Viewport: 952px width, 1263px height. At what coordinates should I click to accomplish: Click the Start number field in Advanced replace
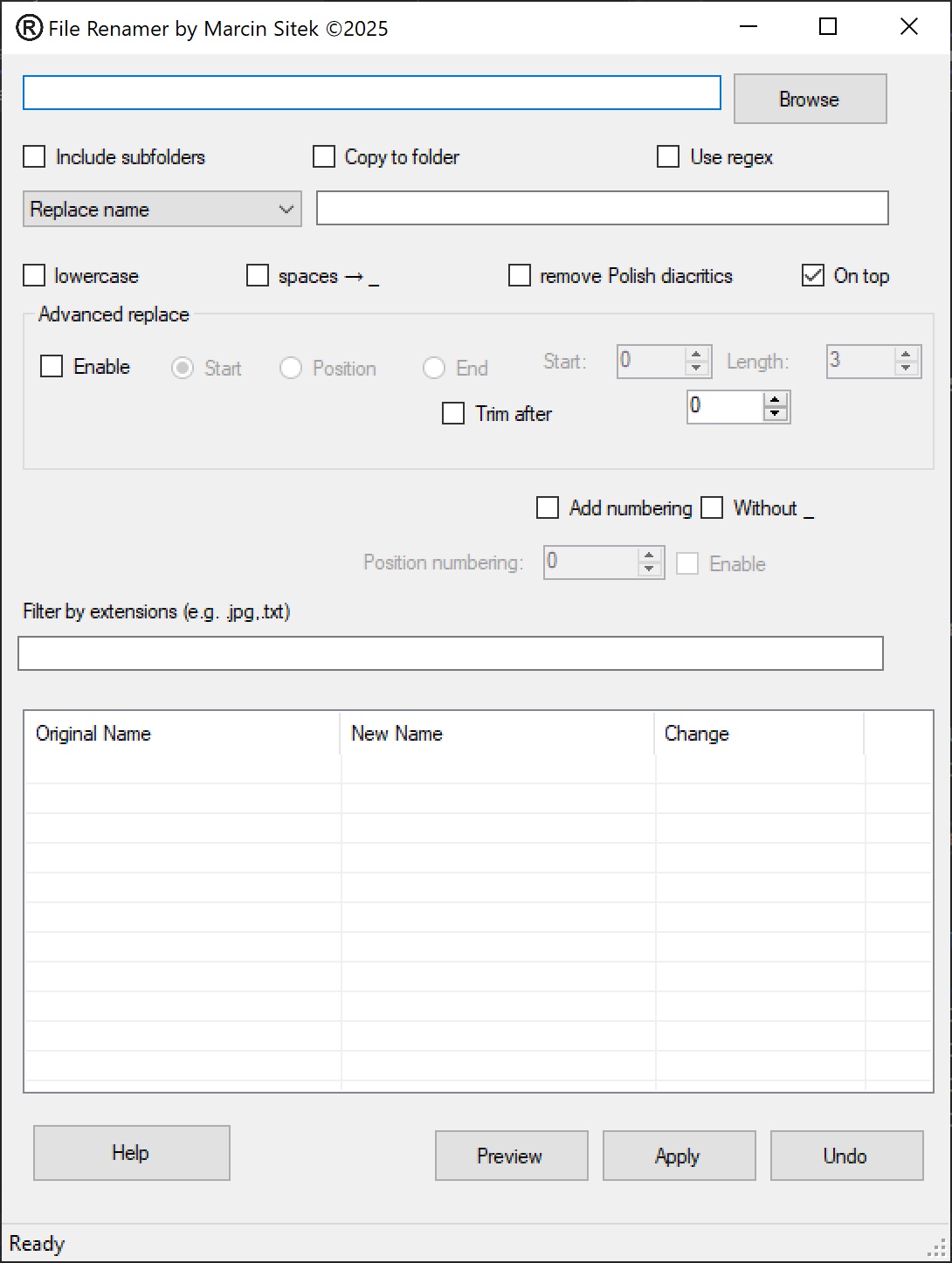click(652, 362)
